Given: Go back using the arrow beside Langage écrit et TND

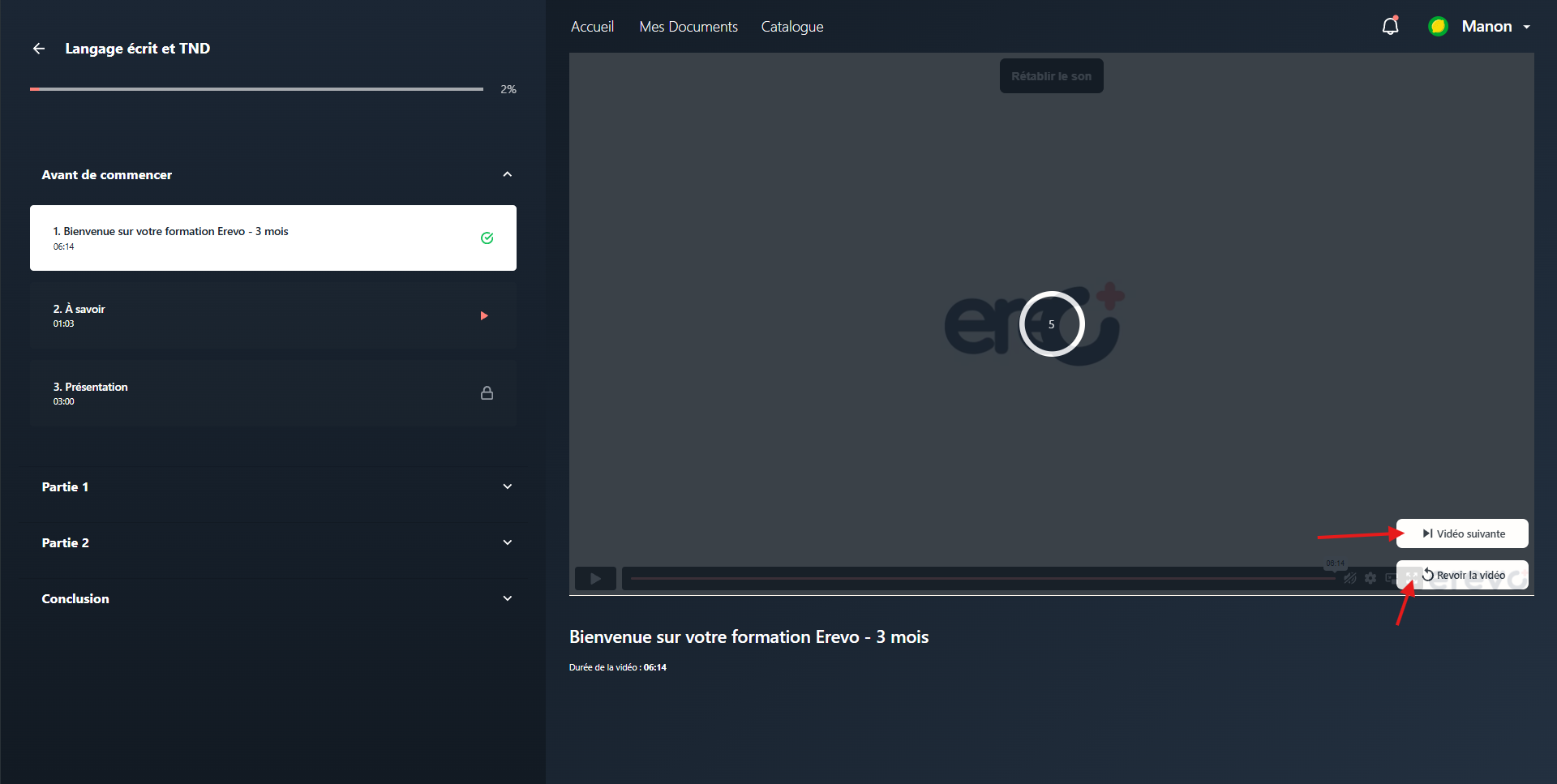Looking at the screenshot, I should click(x=39, y=49).
